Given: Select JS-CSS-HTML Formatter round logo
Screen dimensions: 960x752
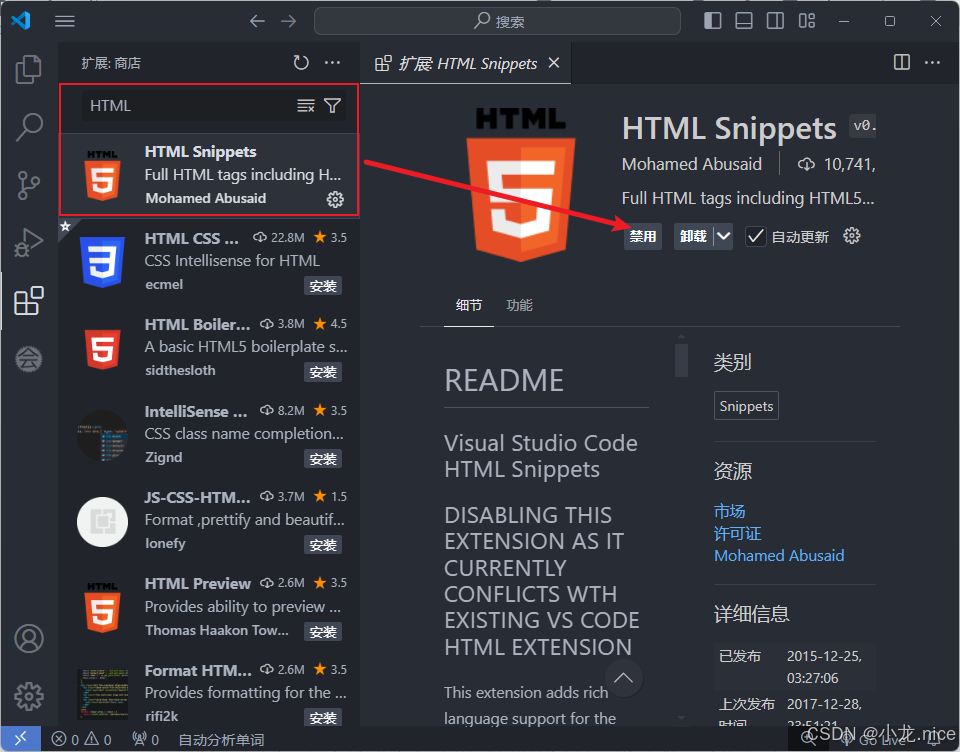Looking at the screenshot, I should click(x=102, y=522).
